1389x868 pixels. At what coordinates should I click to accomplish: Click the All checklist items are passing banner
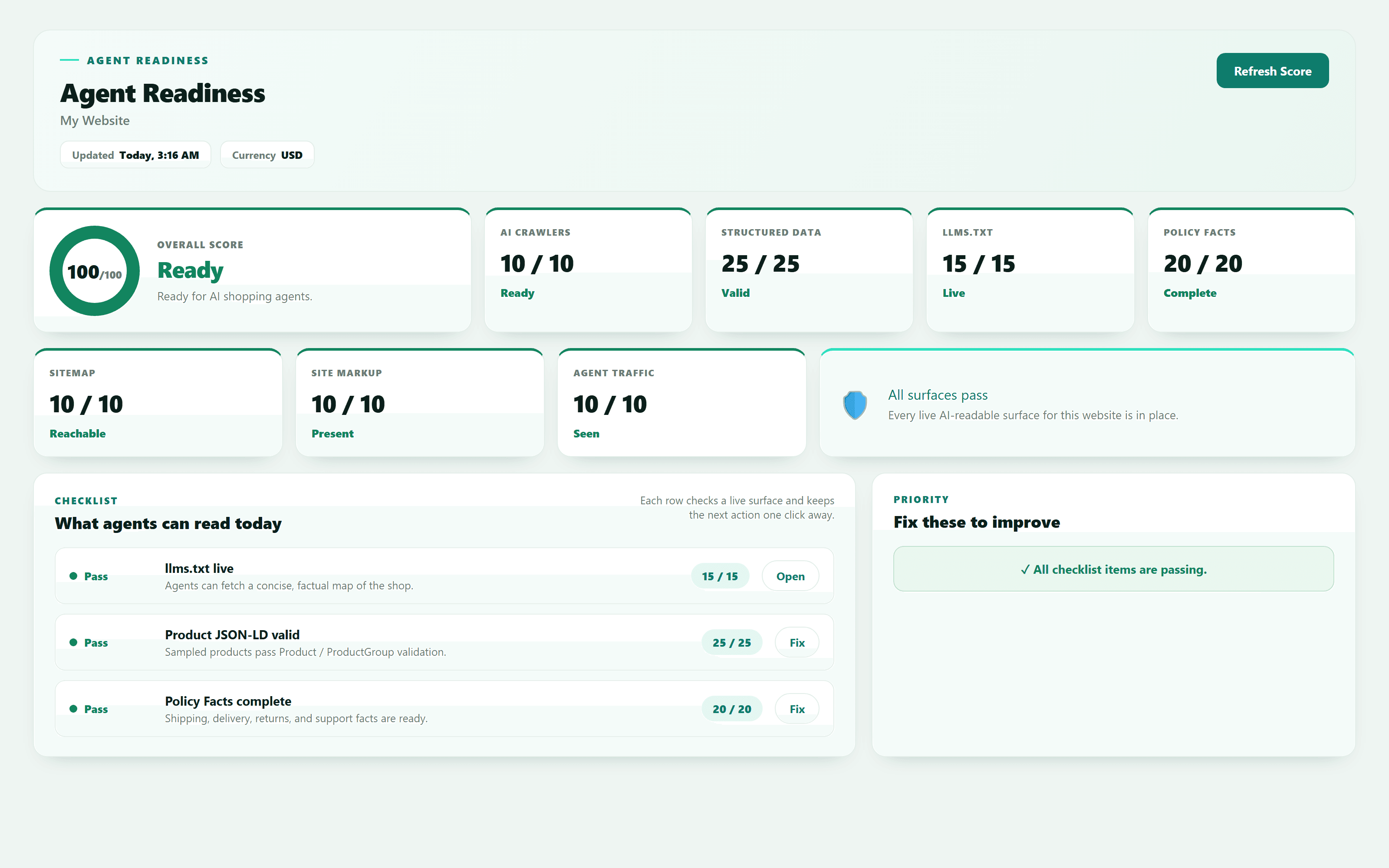[x=1113, y=569]
